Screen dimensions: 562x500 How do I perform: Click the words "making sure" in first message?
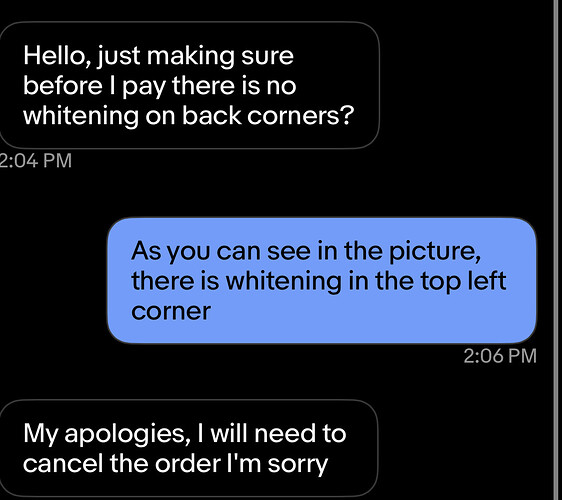220,57
